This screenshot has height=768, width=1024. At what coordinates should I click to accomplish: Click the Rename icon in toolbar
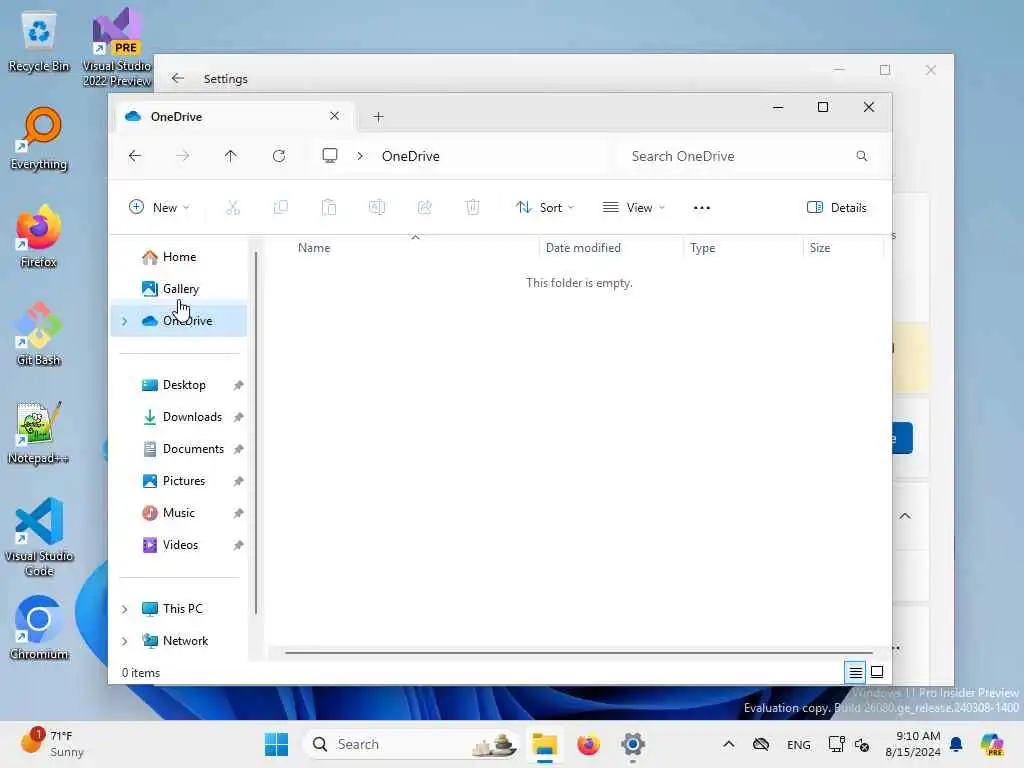[377, 208]
